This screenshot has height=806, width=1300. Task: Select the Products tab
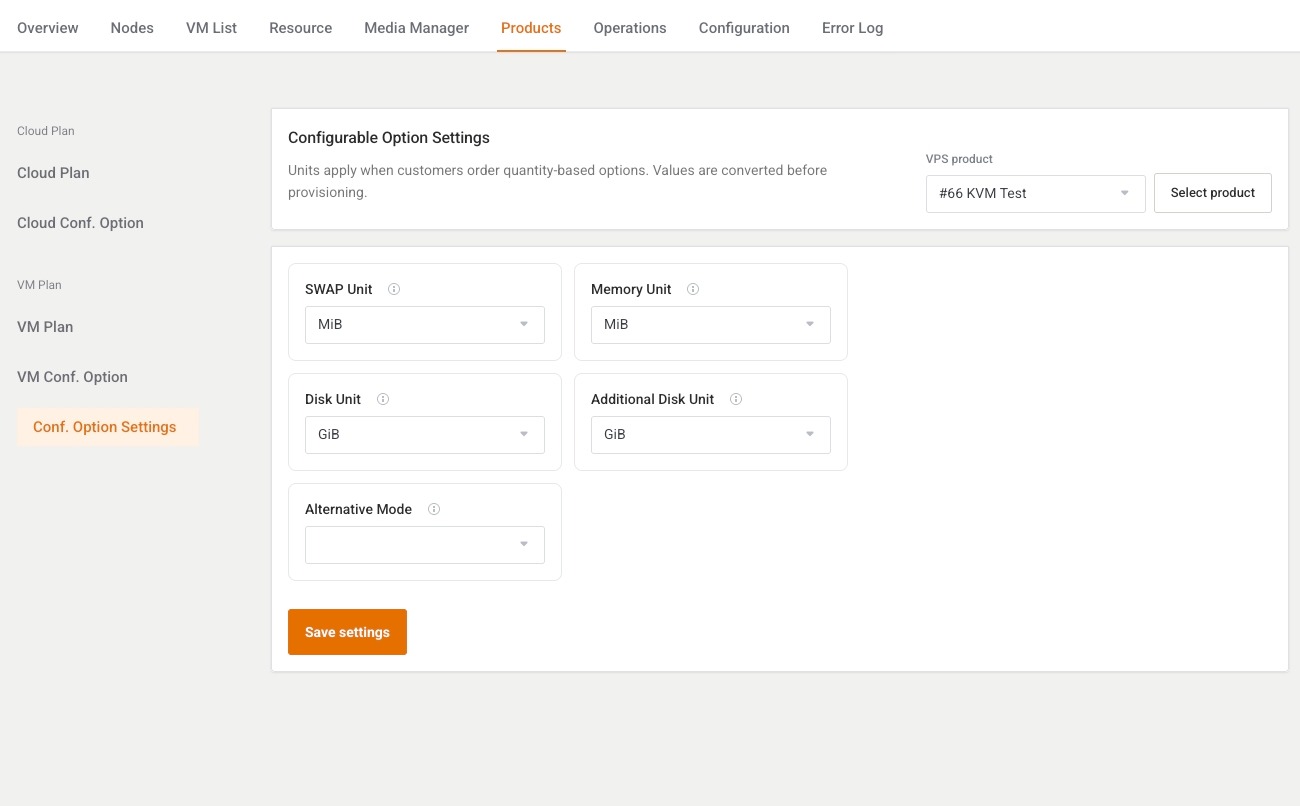tap(531, 28)
